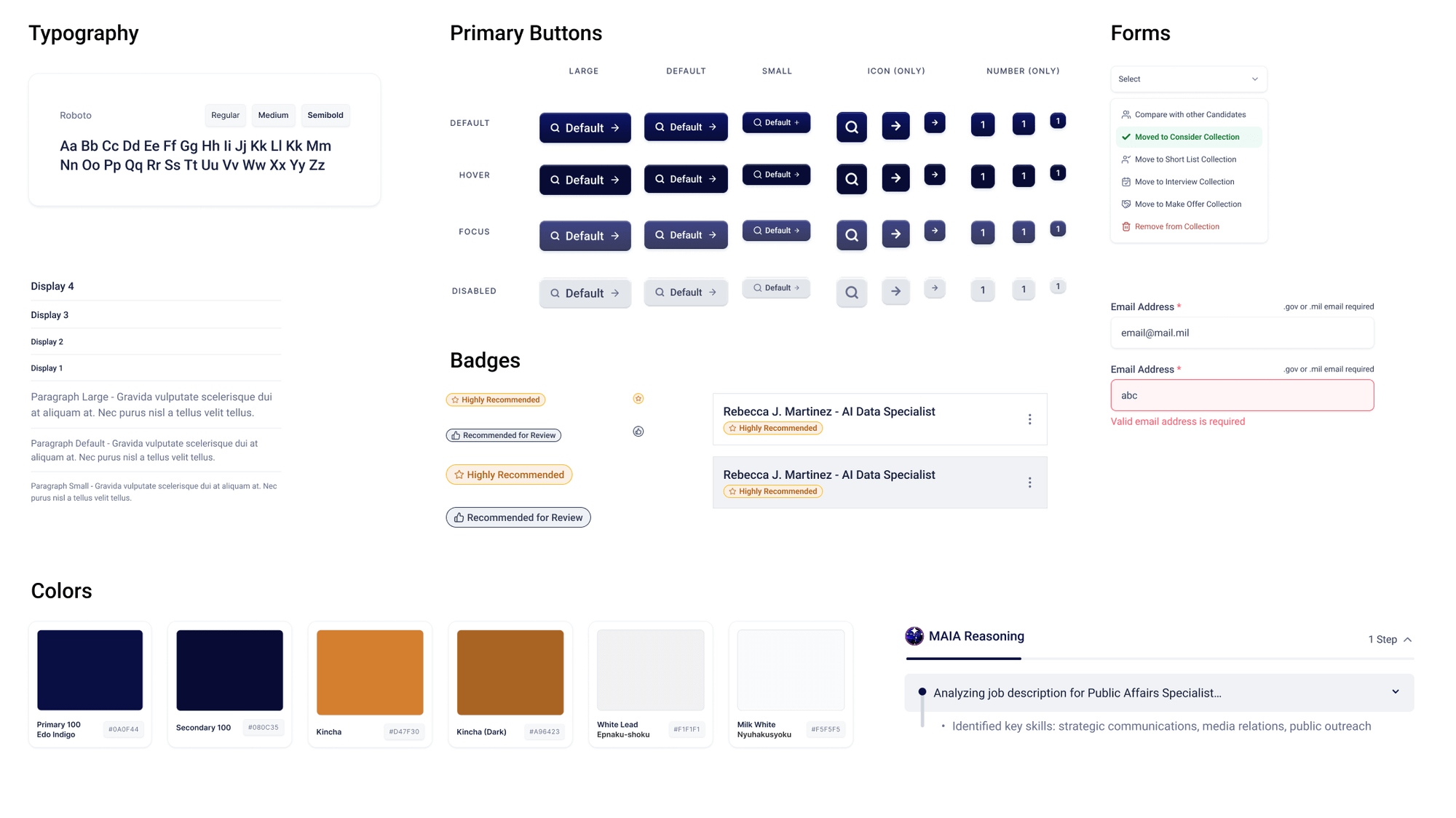Image resolution: width=1456 pixels, height=818 pixels.
Task: Select the Medium font weight chip
Action: coord(273,115)
